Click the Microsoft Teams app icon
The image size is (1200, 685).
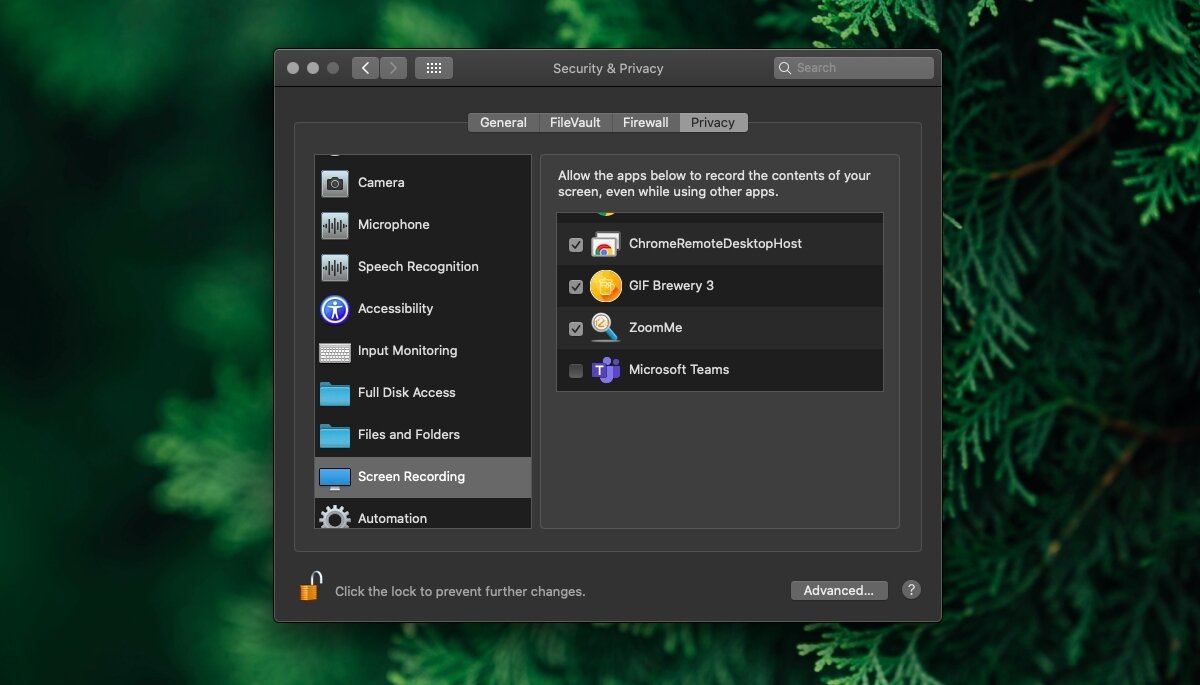point(605,370)
